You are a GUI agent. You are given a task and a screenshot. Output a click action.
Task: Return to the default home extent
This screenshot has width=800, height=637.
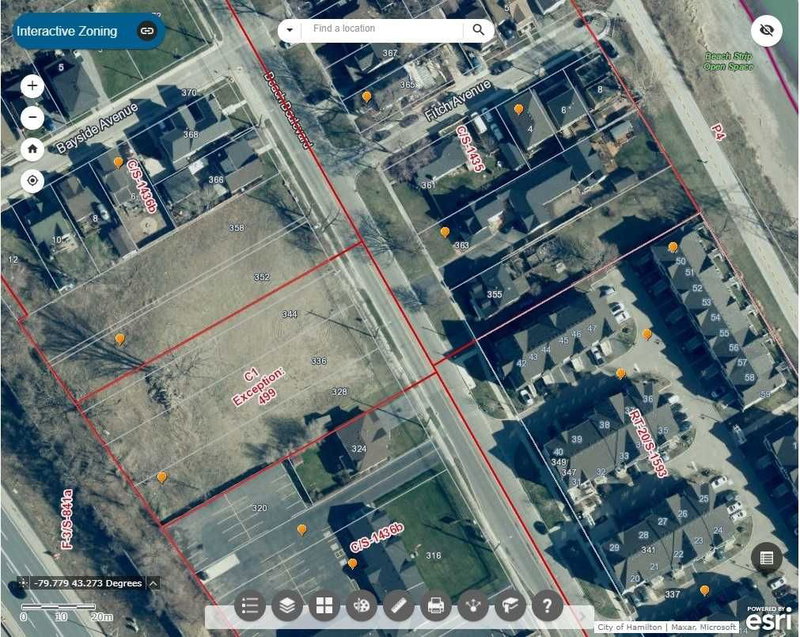click(x=32, y=149)
